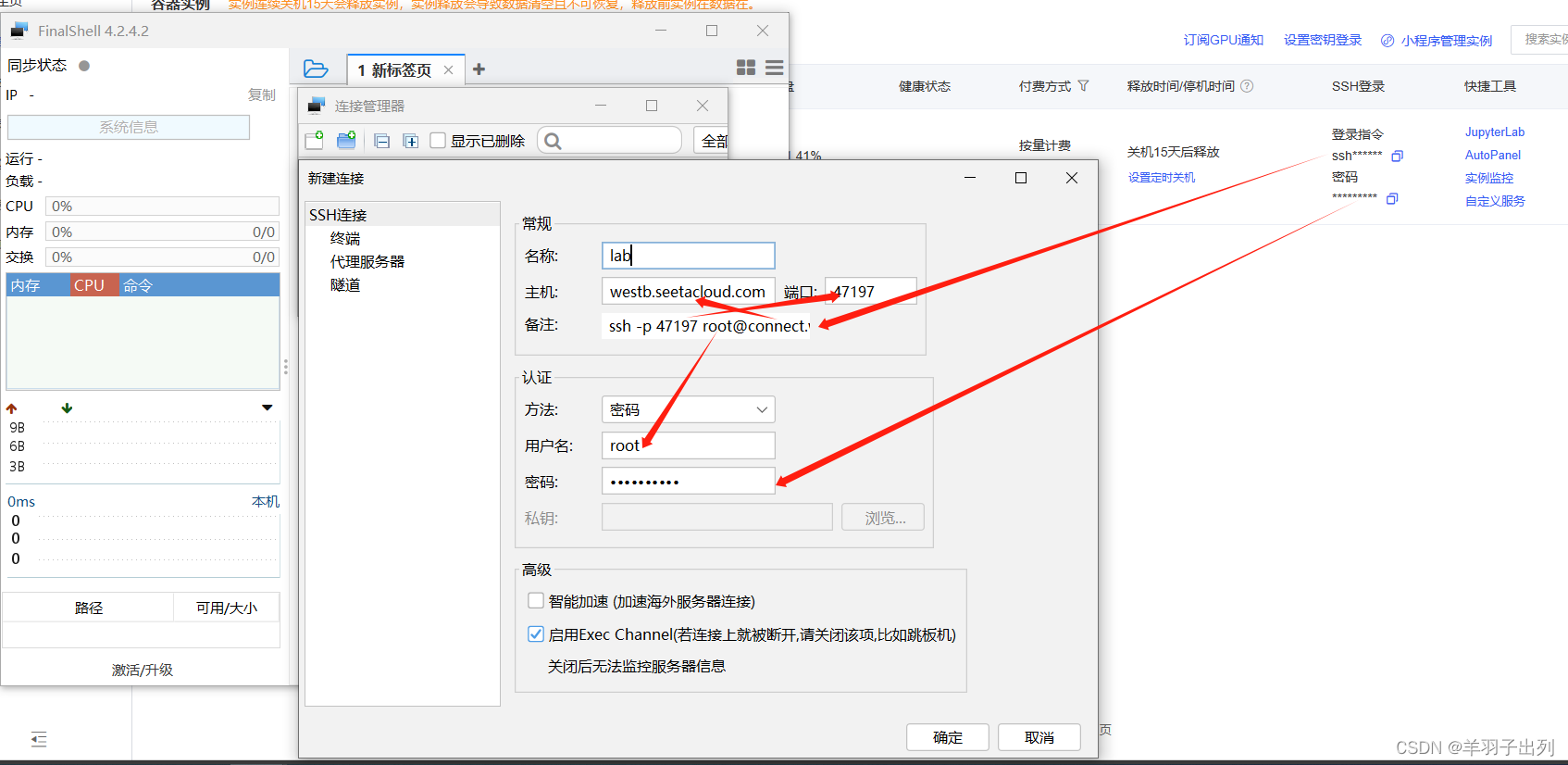Edit the 主机 host field

tap(689, 292)
